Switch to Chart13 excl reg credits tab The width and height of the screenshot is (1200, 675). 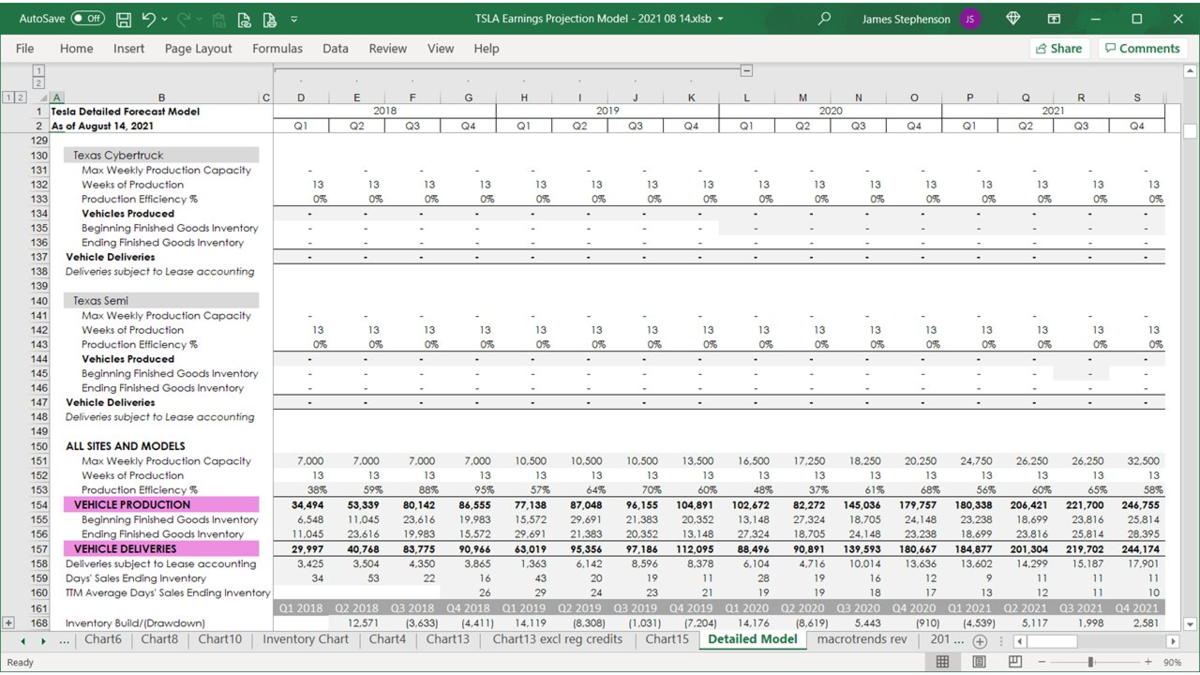click(557, 639)
